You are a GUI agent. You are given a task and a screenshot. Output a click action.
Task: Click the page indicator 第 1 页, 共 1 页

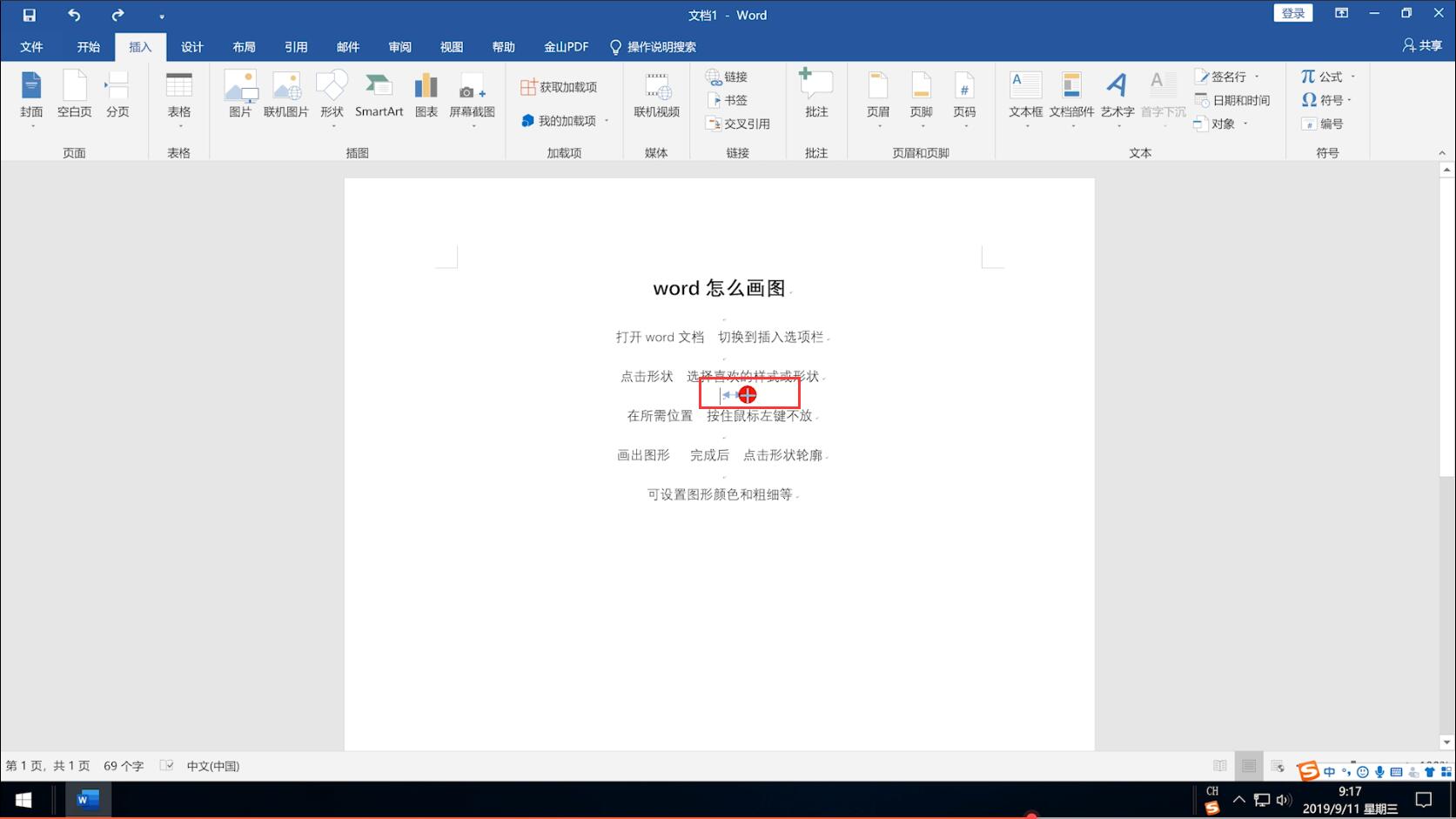pyautogui.click(x=48, y=766)
